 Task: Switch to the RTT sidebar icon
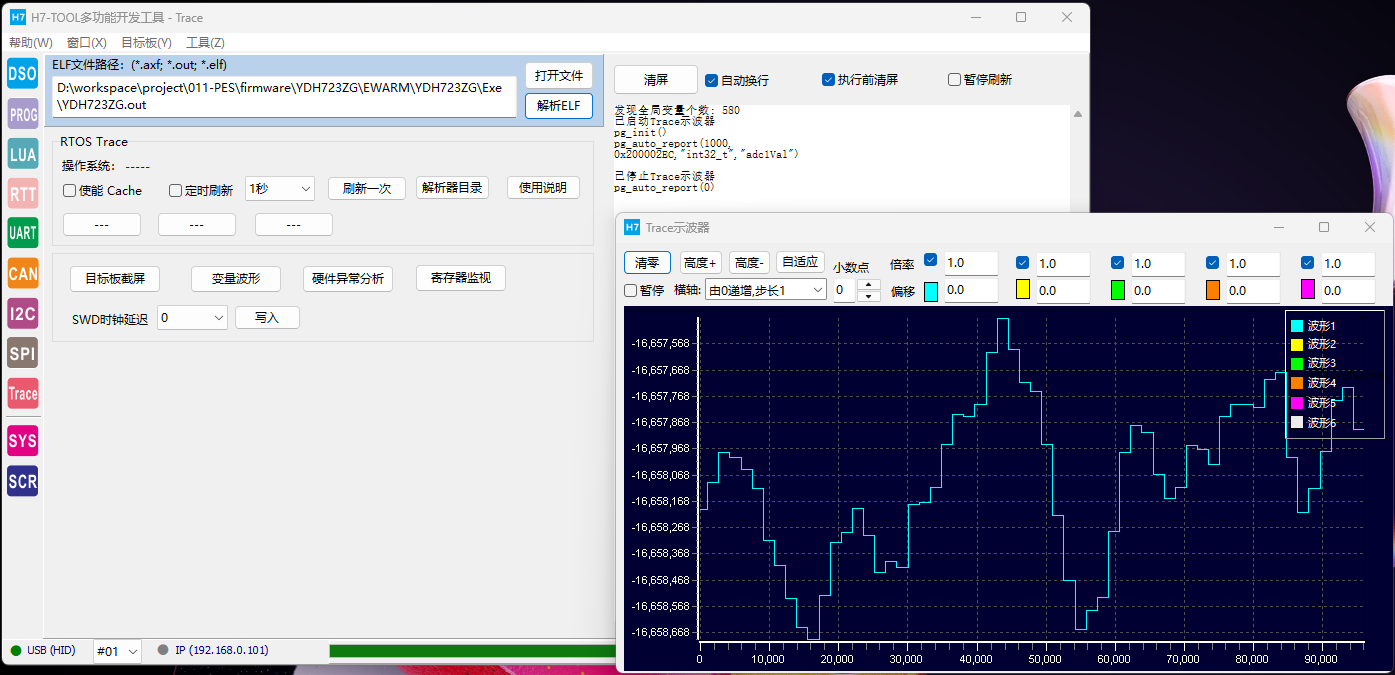click(x=22, y=194)
